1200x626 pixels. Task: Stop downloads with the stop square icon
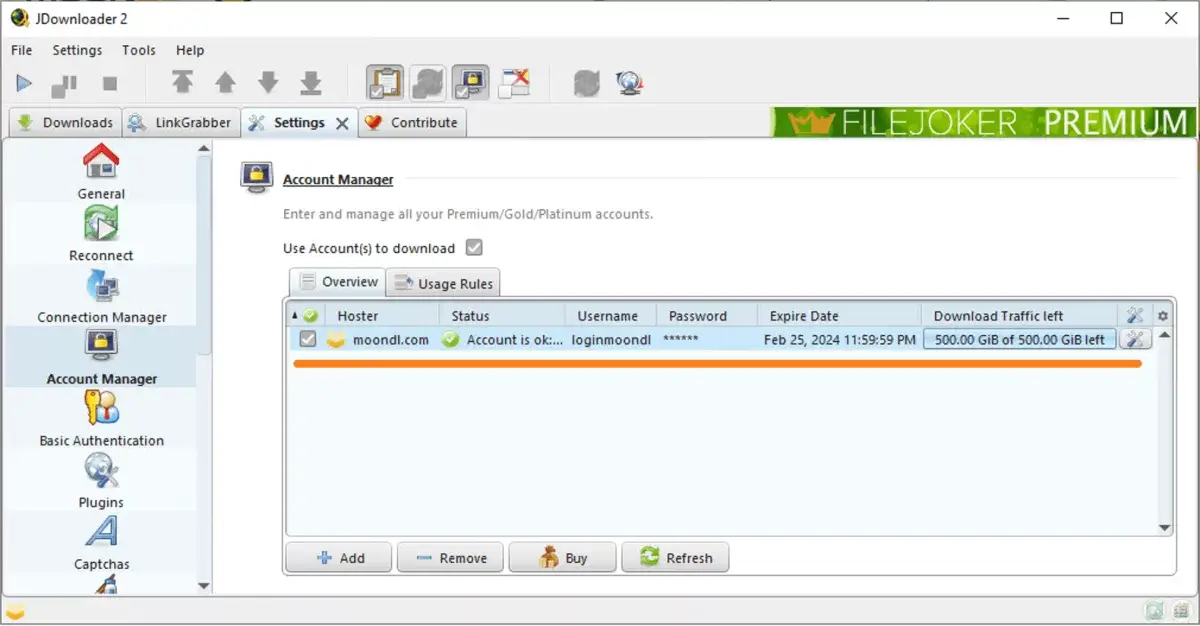point(110,84)
